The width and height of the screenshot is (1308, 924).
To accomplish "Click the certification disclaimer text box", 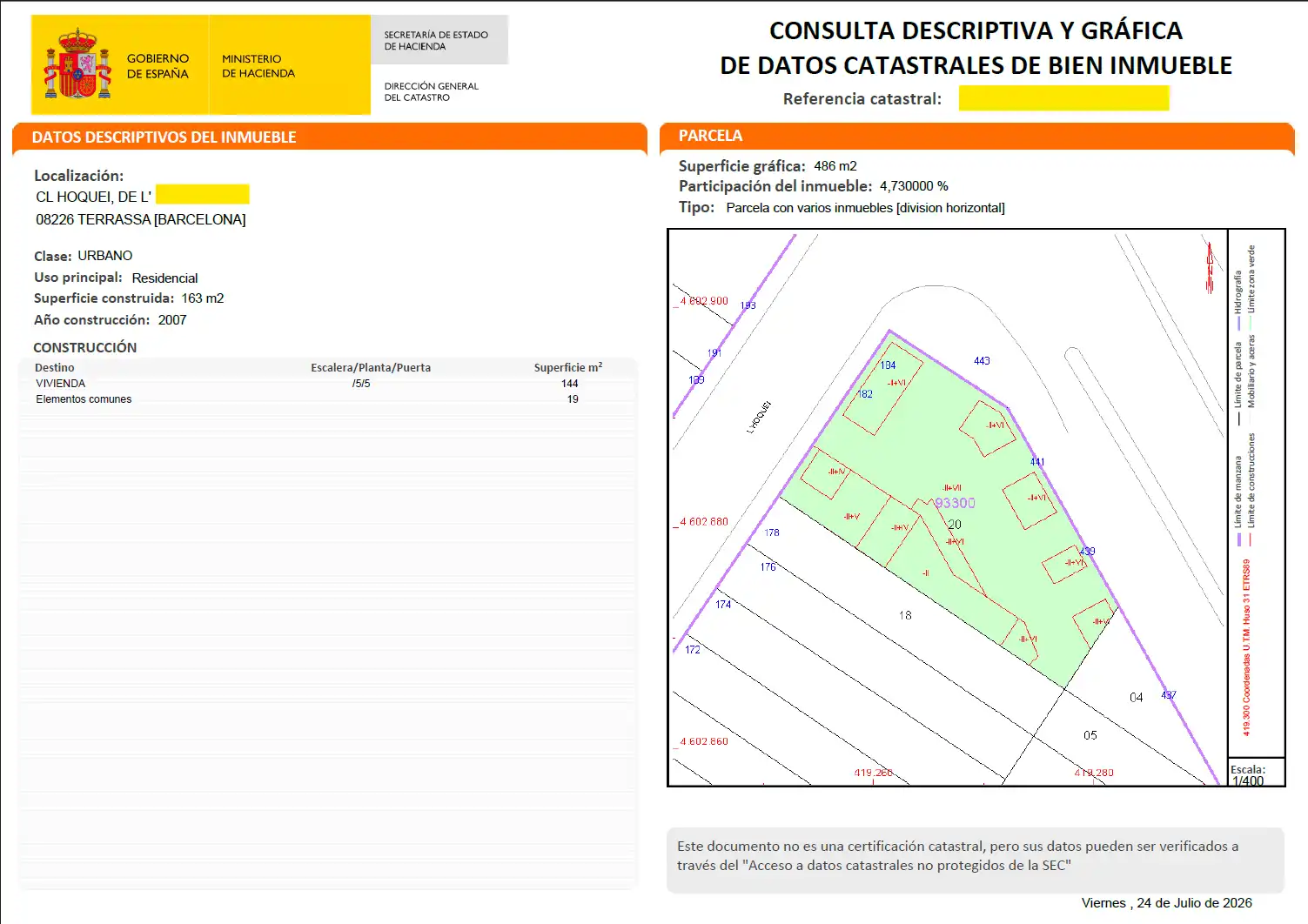I will click(x=975, y=860).
